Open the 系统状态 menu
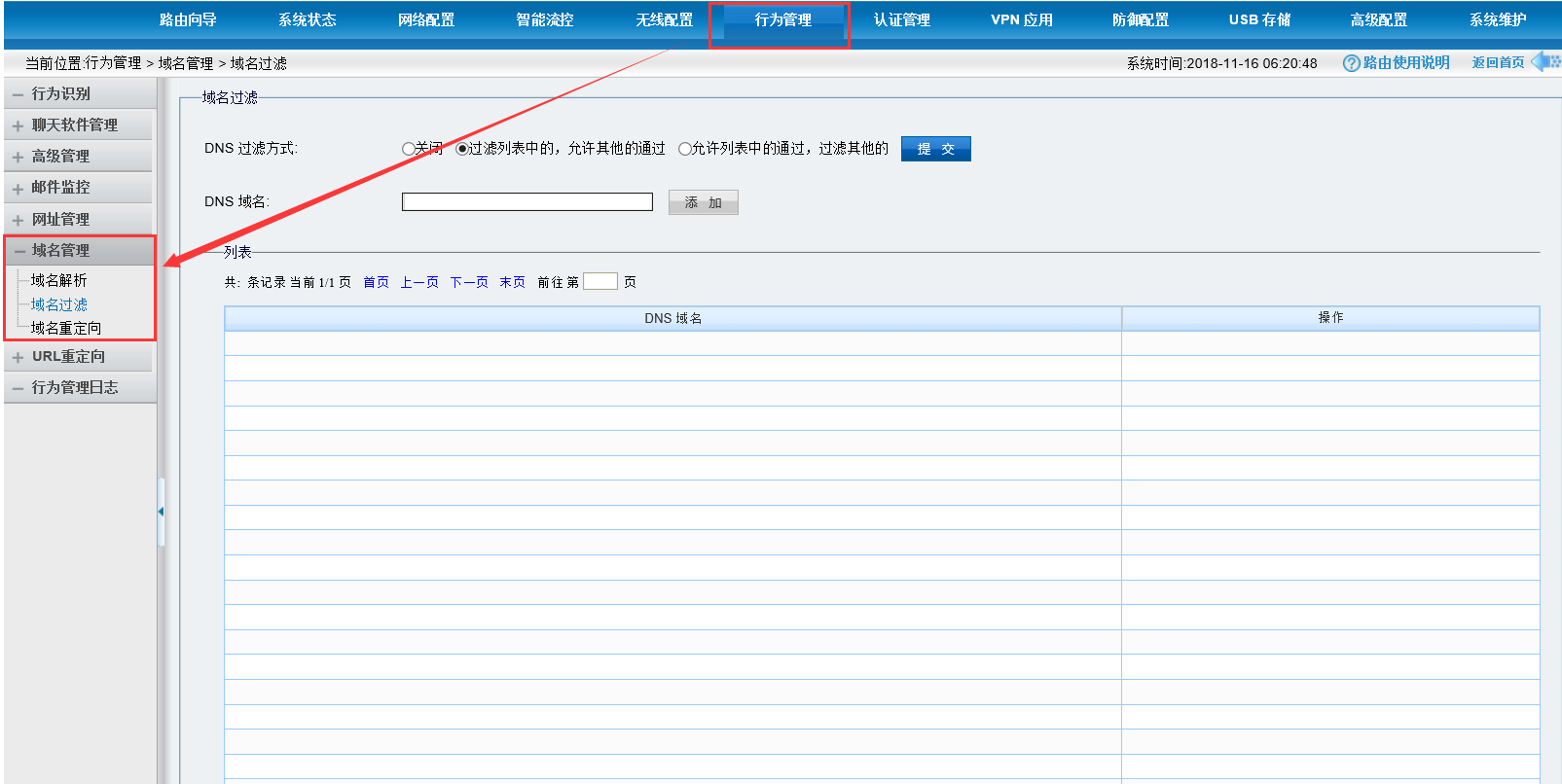This screenshot has height=784, width=1562. click(308, 19)
